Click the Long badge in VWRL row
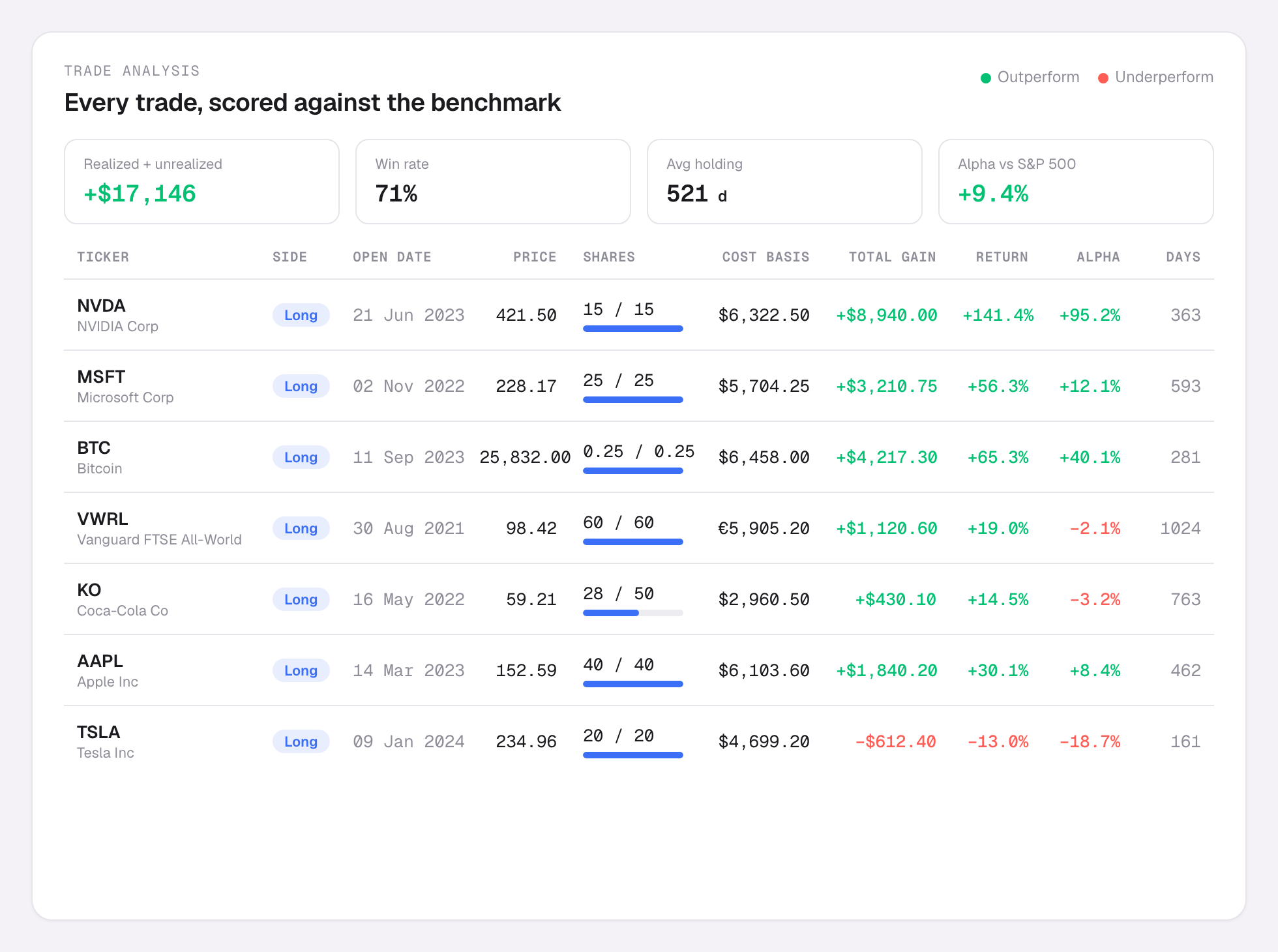This screenshot has width=1278, height=952. (x=301, y=528)
